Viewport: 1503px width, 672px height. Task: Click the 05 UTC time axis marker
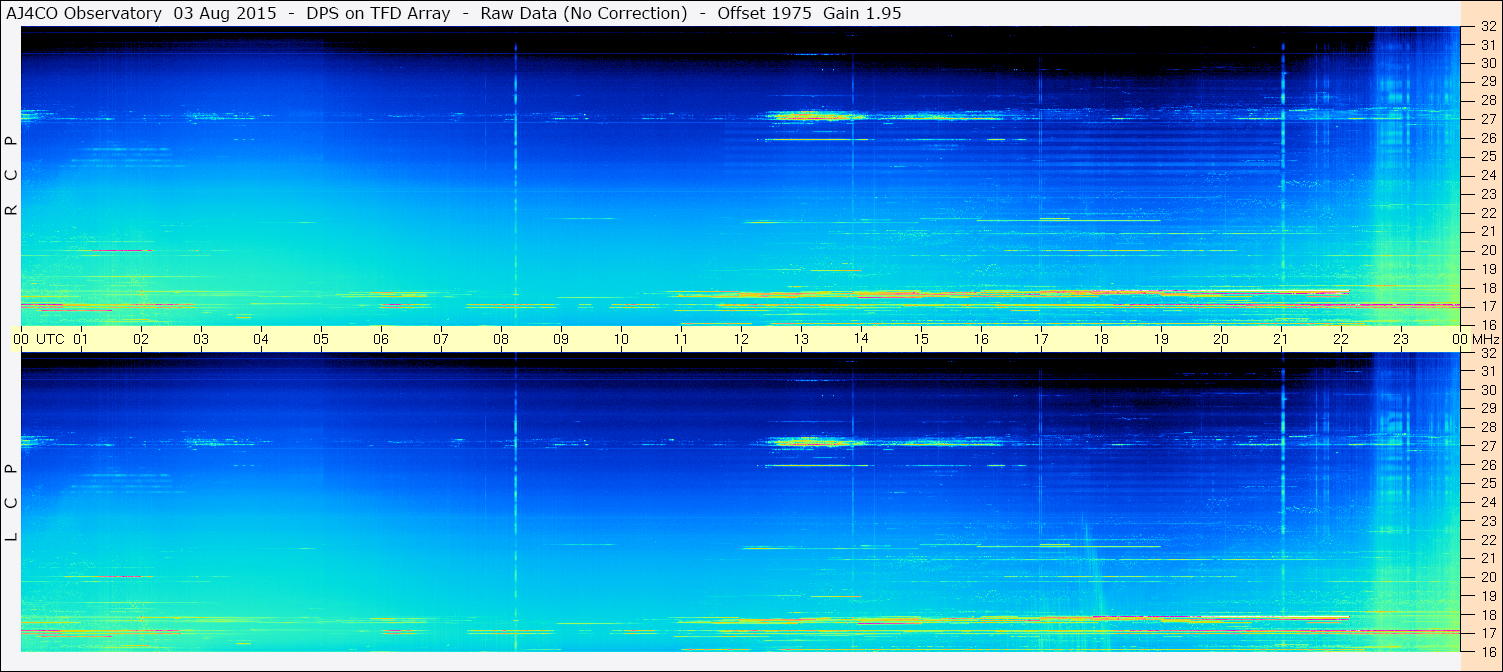click(321, 339)
